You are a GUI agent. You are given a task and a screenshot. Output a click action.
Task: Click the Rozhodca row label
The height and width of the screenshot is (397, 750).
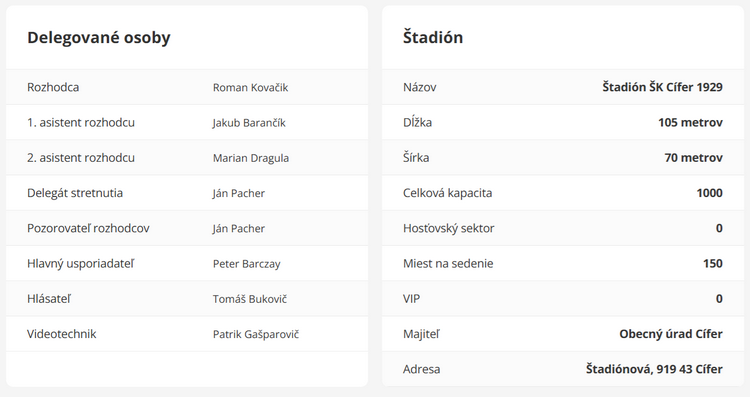coord(53,88)
